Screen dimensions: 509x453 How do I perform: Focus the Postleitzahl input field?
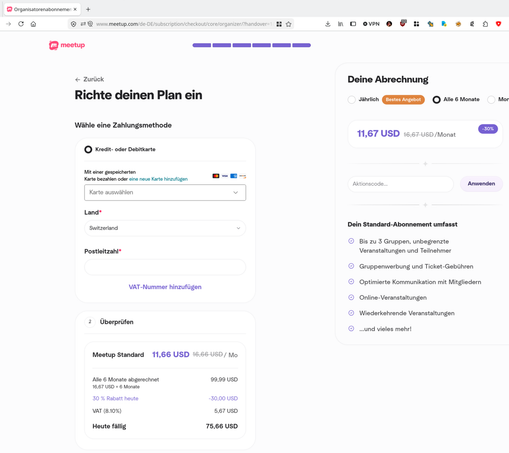pos(165,267)
